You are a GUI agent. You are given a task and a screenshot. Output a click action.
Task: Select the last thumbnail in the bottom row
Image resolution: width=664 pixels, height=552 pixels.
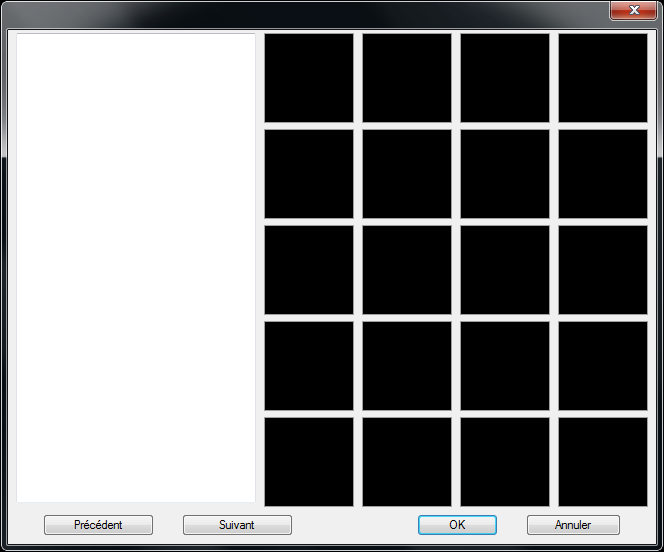tap(603, 462)
